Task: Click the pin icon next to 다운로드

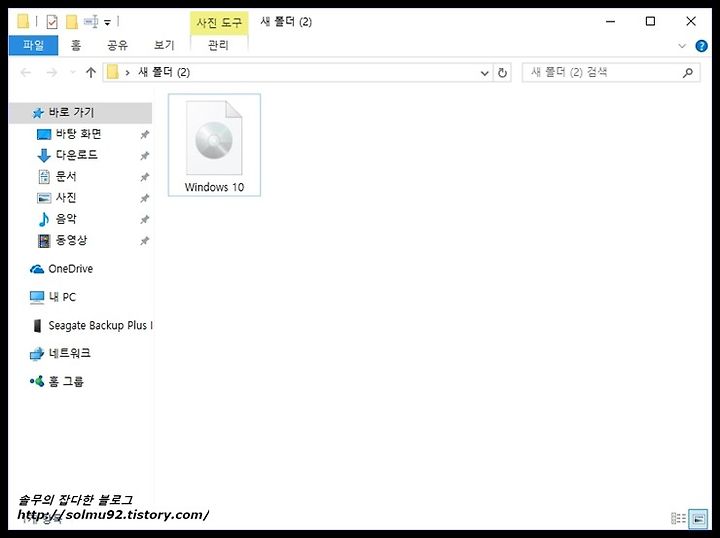Action: pos(145,156)
